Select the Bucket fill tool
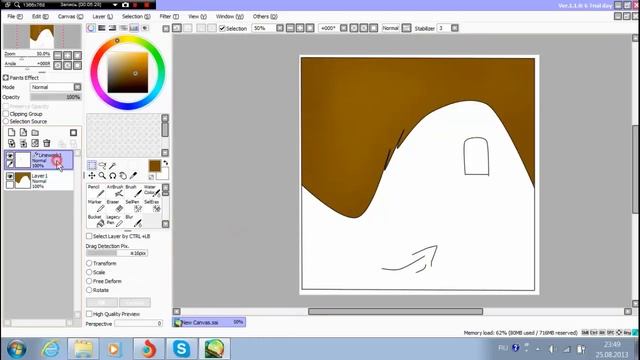The image size is (640, 360). (95, 221)
